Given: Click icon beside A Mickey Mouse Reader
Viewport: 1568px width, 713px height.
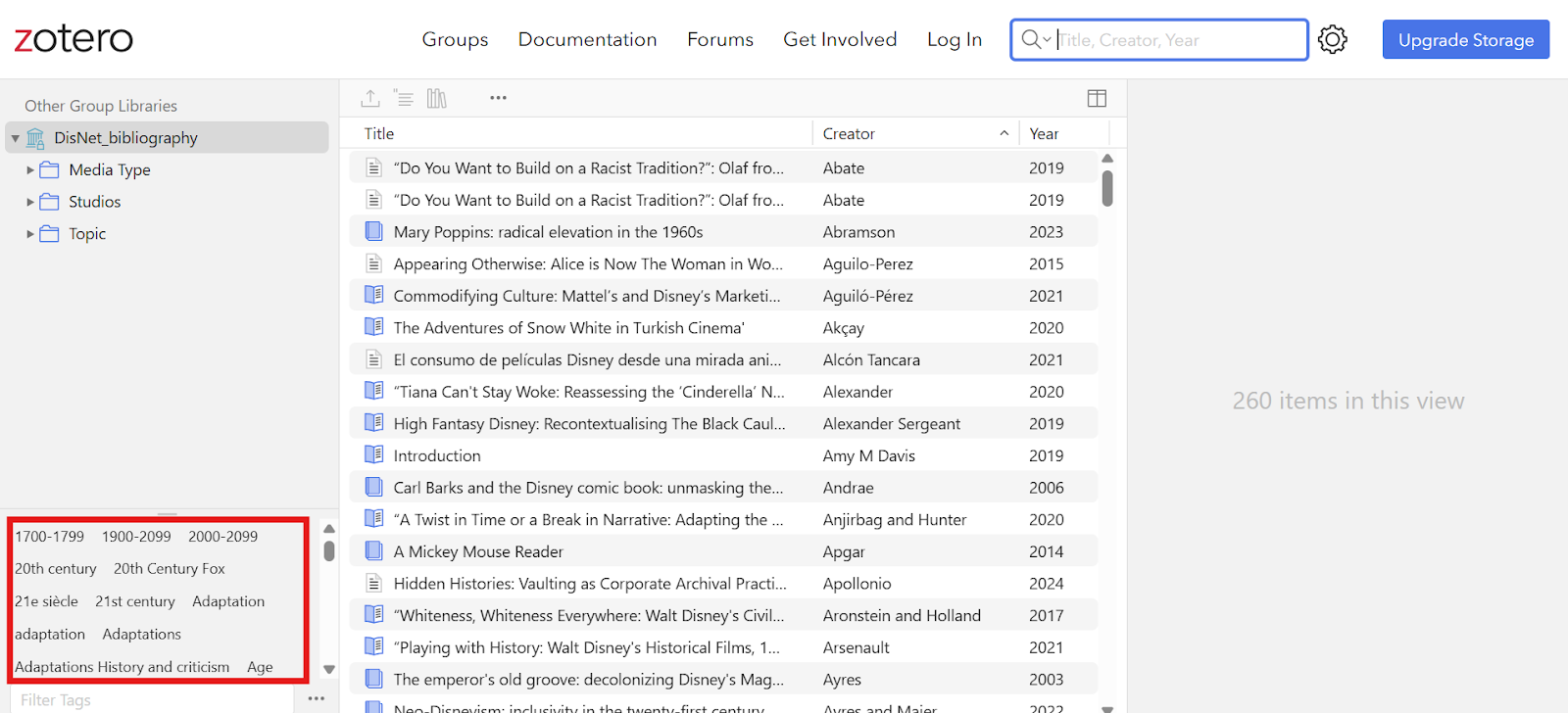Looking at the screenshot, I should click(373, 551).
